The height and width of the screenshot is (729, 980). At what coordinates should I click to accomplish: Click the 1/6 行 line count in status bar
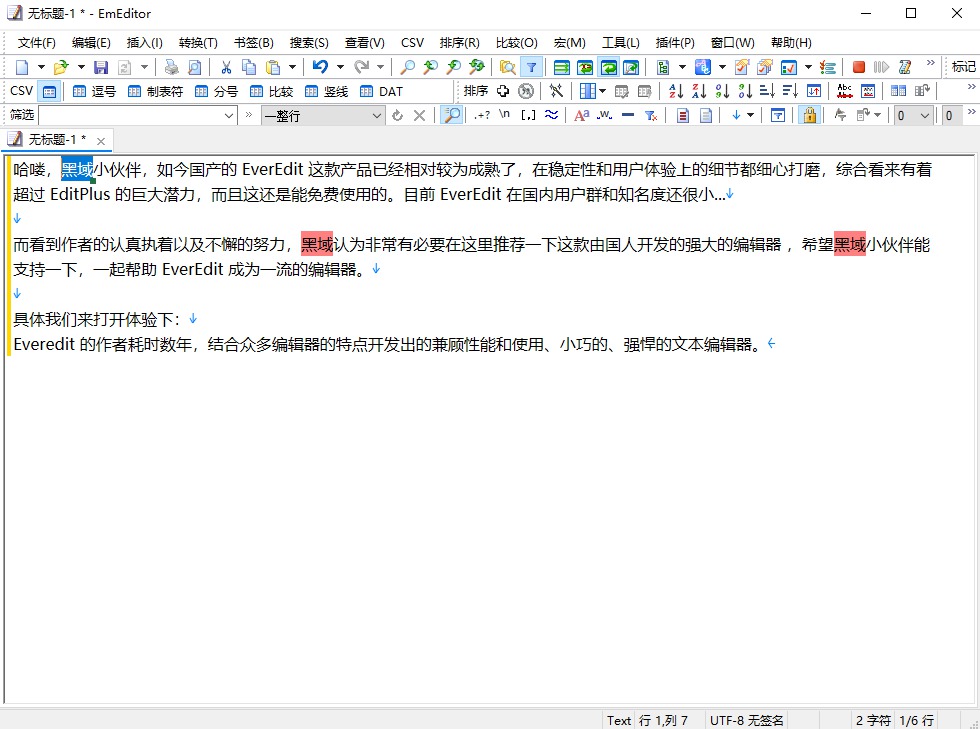(916, 720)
